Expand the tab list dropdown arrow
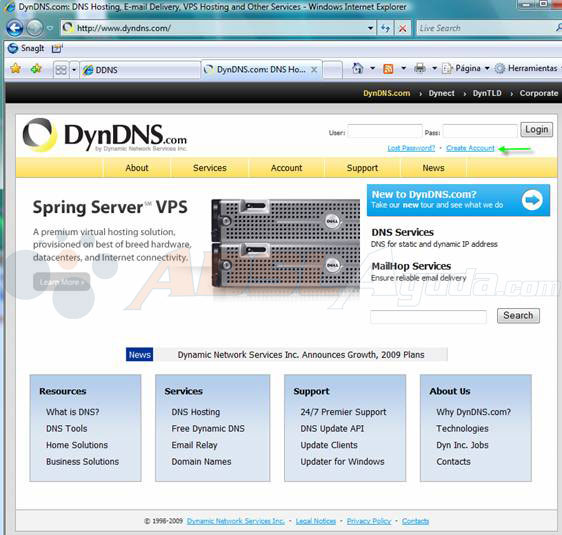Viewport: 562px width, 535px height. click(x=74, y=70)
